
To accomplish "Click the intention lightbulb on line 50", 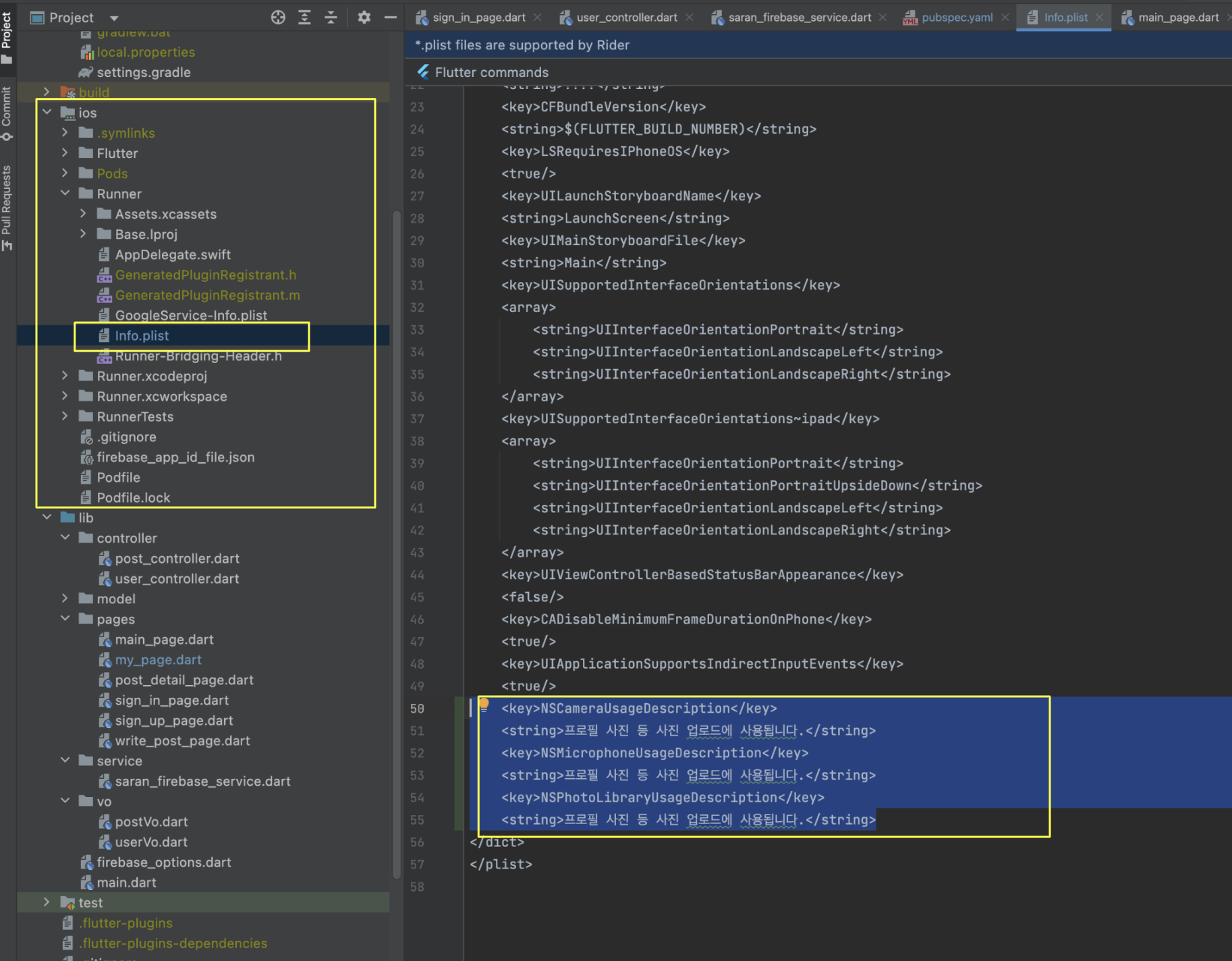I will click(484, 705).
